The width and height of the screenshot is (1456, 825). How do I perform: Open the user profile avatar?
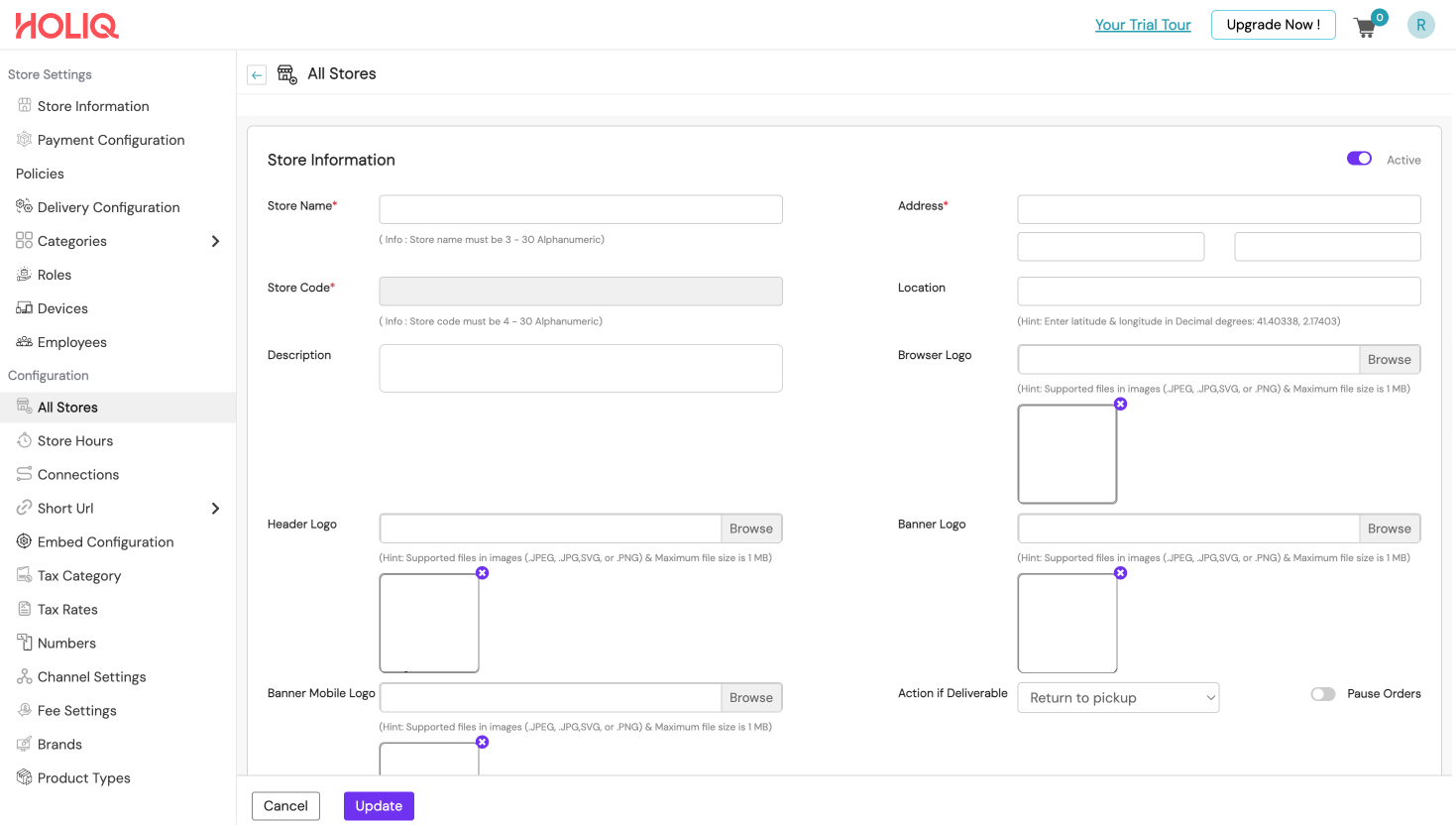(1420, 26)
